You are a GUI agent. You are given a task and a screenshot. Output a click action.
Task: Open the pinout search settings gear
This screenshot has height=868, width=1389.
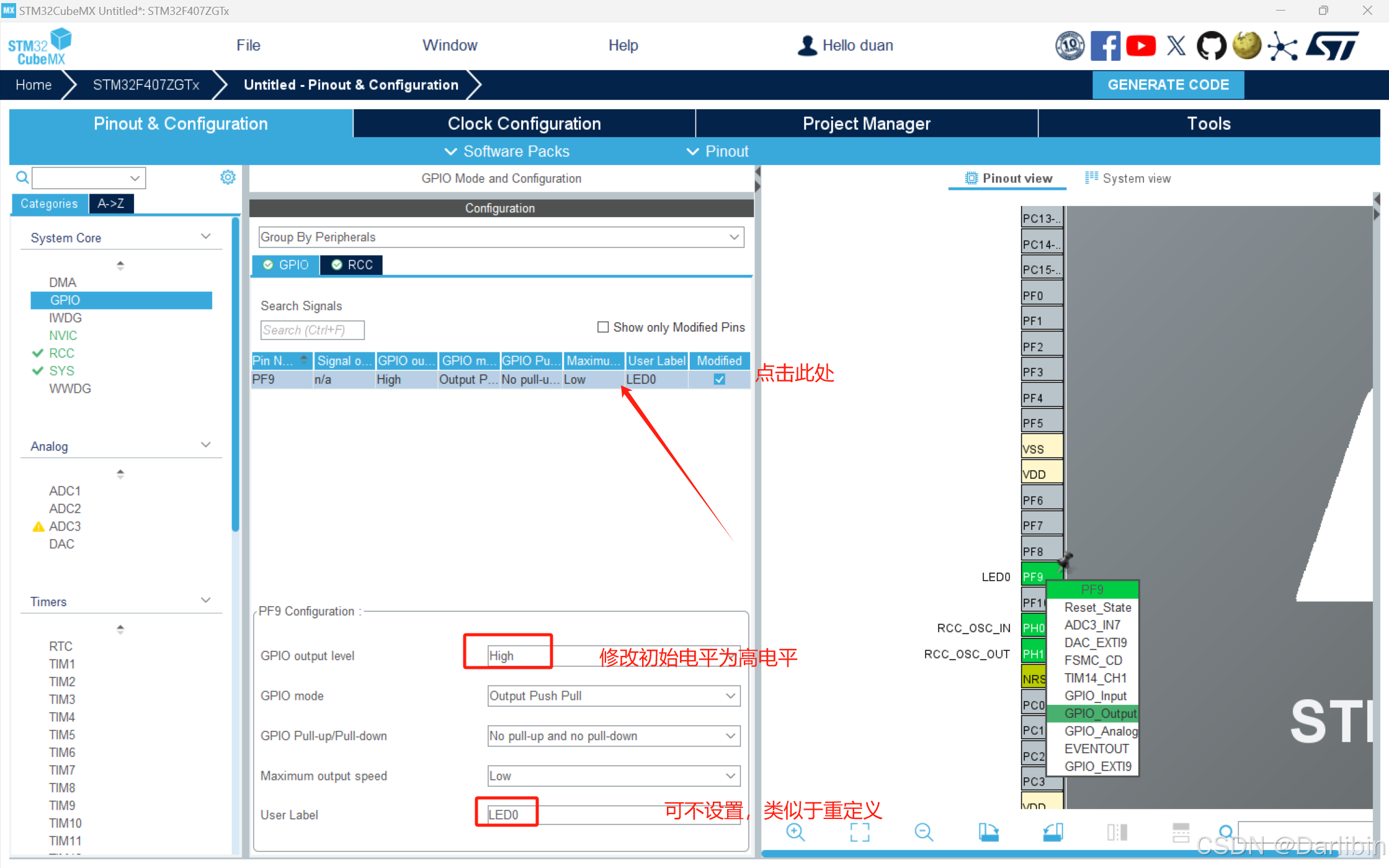[x=228, y=177]
